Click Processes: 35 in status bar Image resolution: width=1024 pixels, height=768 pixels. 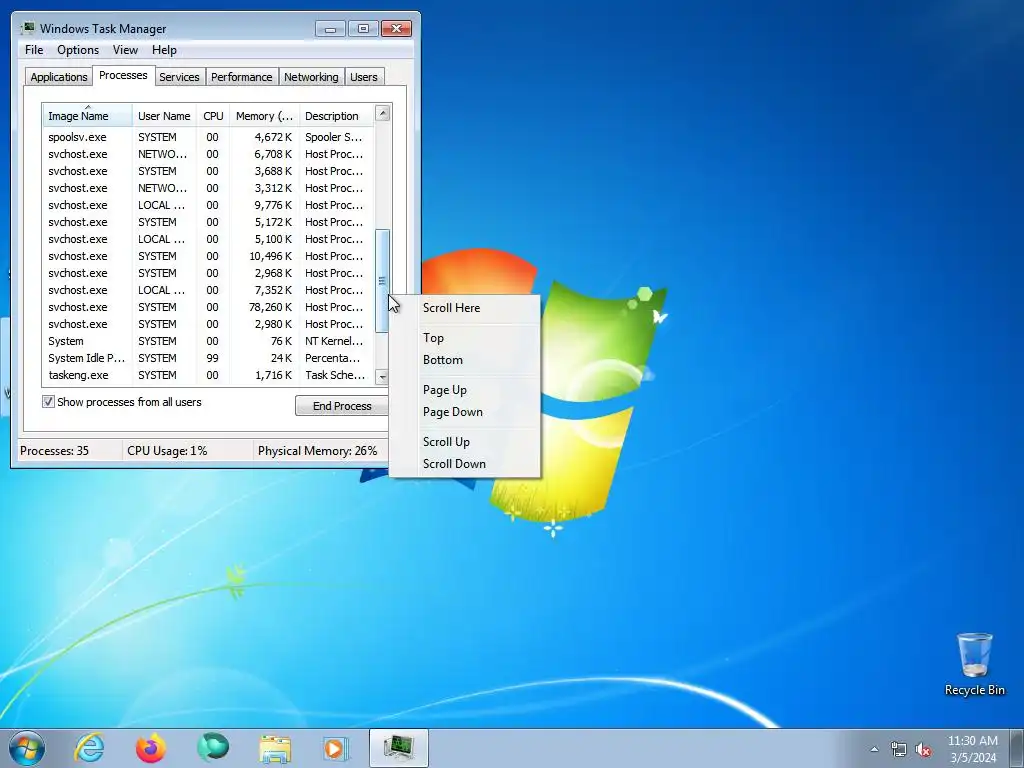pos(54,451)
